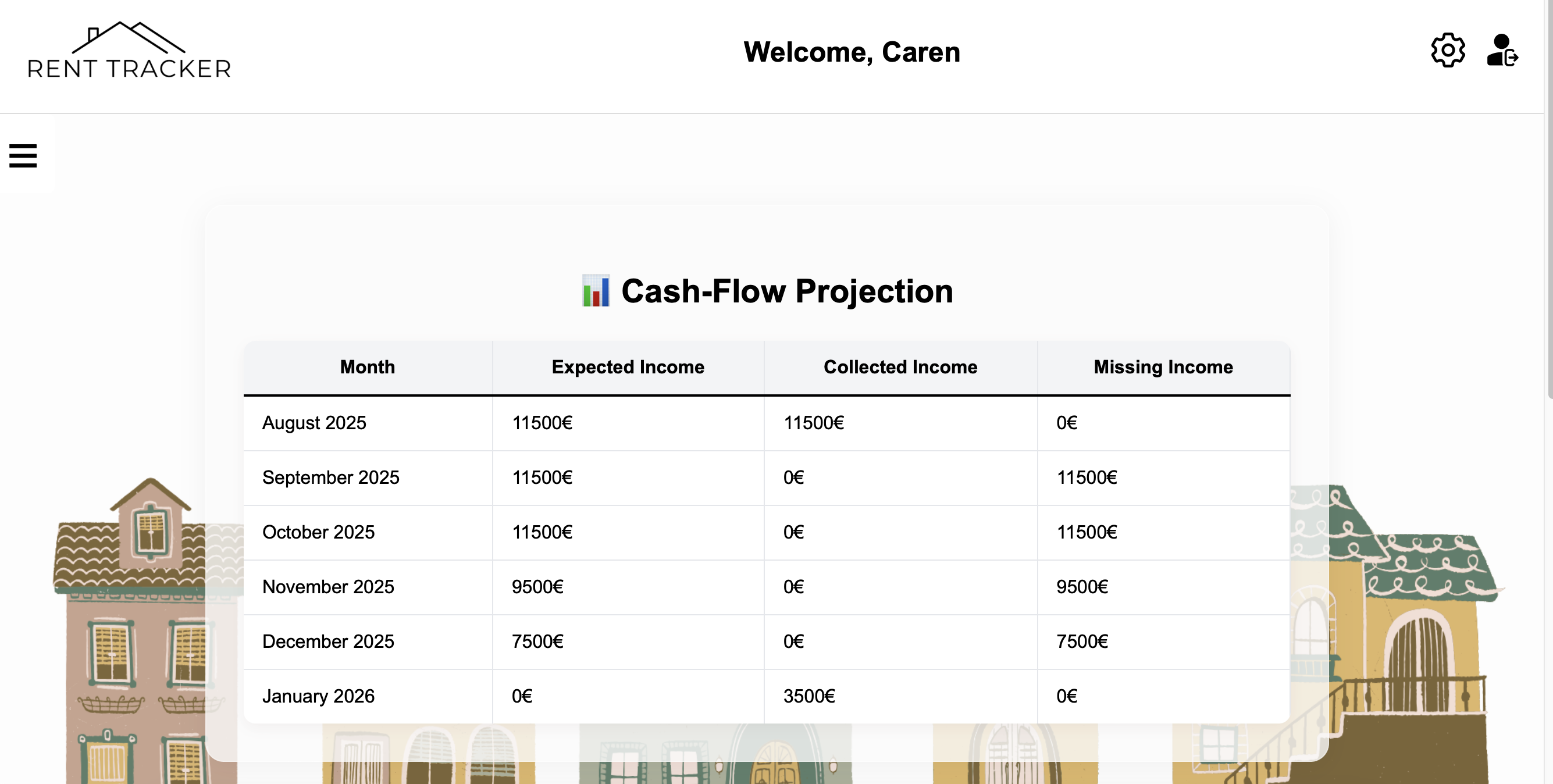This screenshot has height=784, width=1553.
Task: Open the hamburger menu to expand navigation
Action: 22,155
